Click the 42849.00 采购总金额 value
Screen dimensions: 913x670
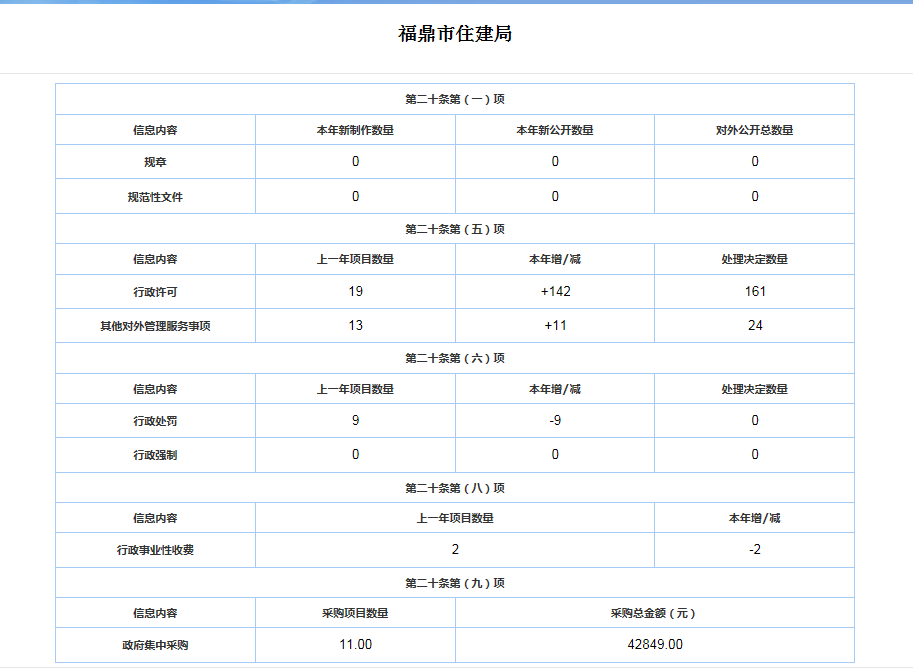coord(655,645)
